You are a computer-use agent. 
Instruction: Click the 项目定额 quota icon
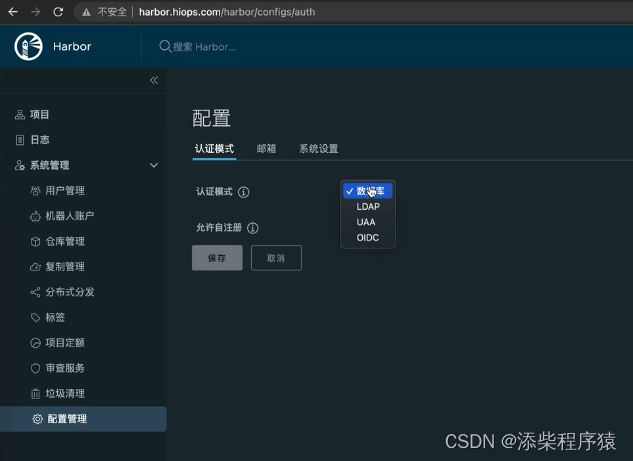click(x=36, y=343)
